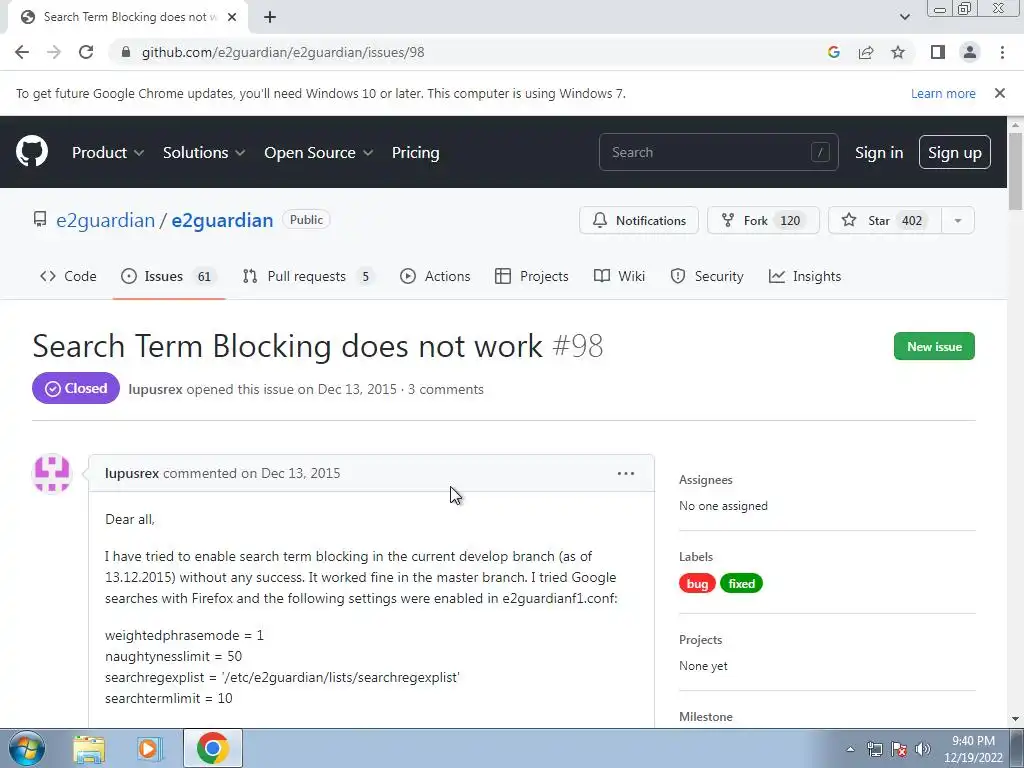Open the comment options ellipsis menu

[626, 473]
